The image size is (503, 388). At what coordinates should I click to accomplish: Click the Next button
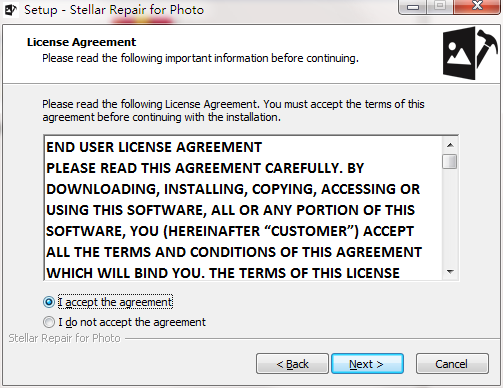[367, 364]
